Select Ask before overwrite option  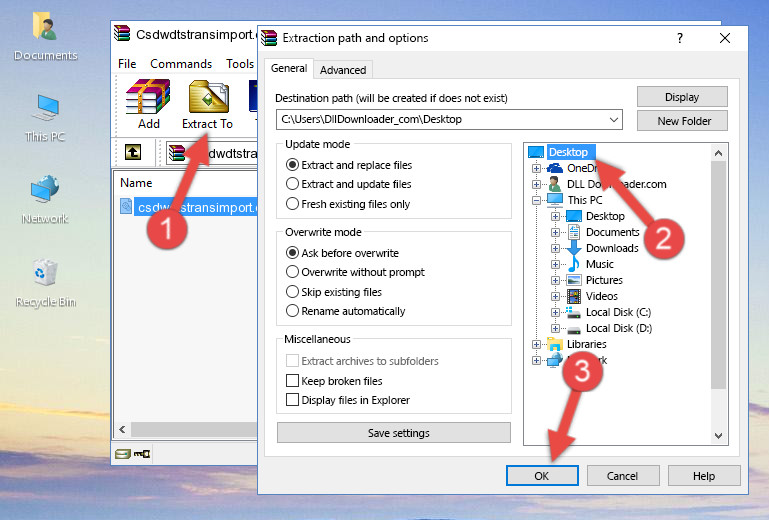[x=292, y=253]
